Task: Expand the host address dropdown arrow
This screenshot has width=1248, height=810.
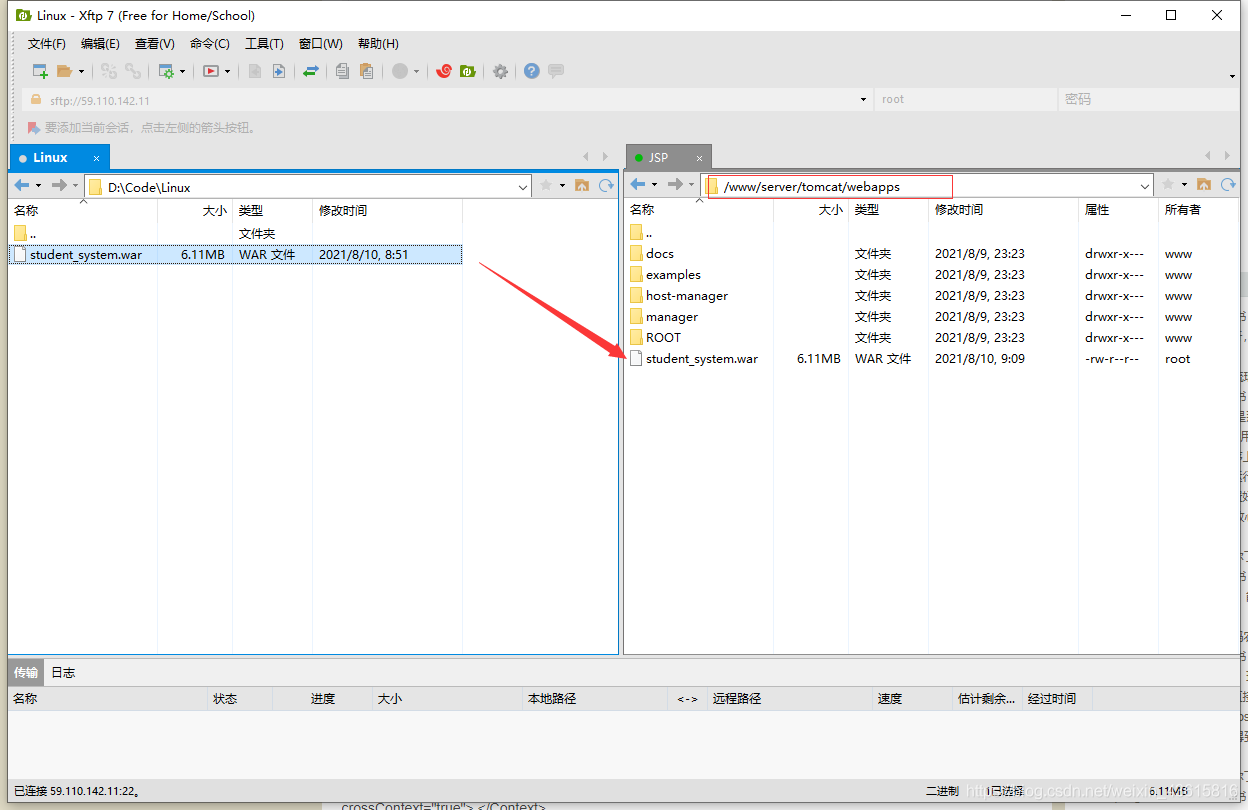Action: 863,100
